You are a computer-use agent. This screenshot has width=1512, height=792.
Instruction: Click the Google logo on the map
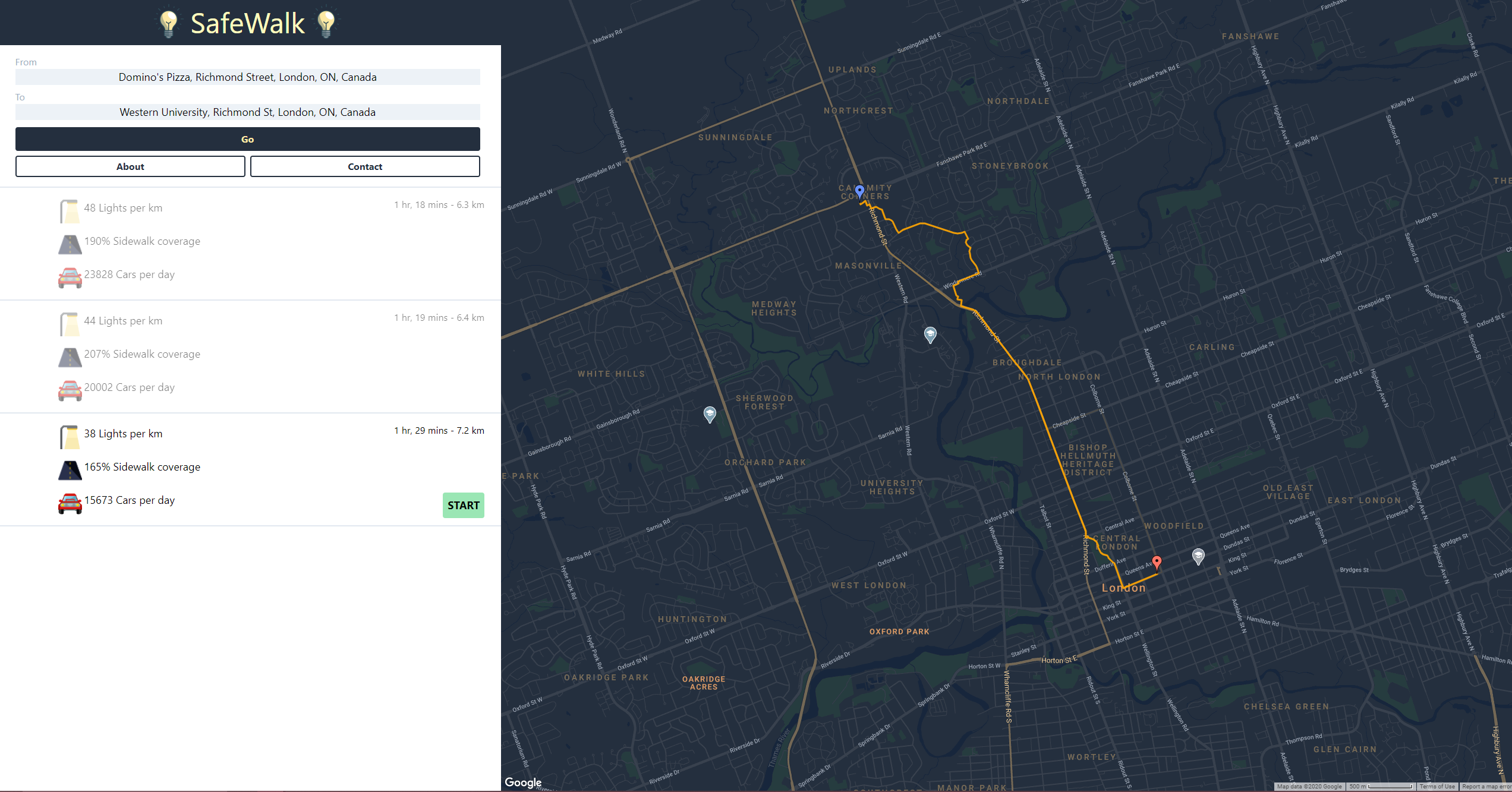(x=523, y=782)
